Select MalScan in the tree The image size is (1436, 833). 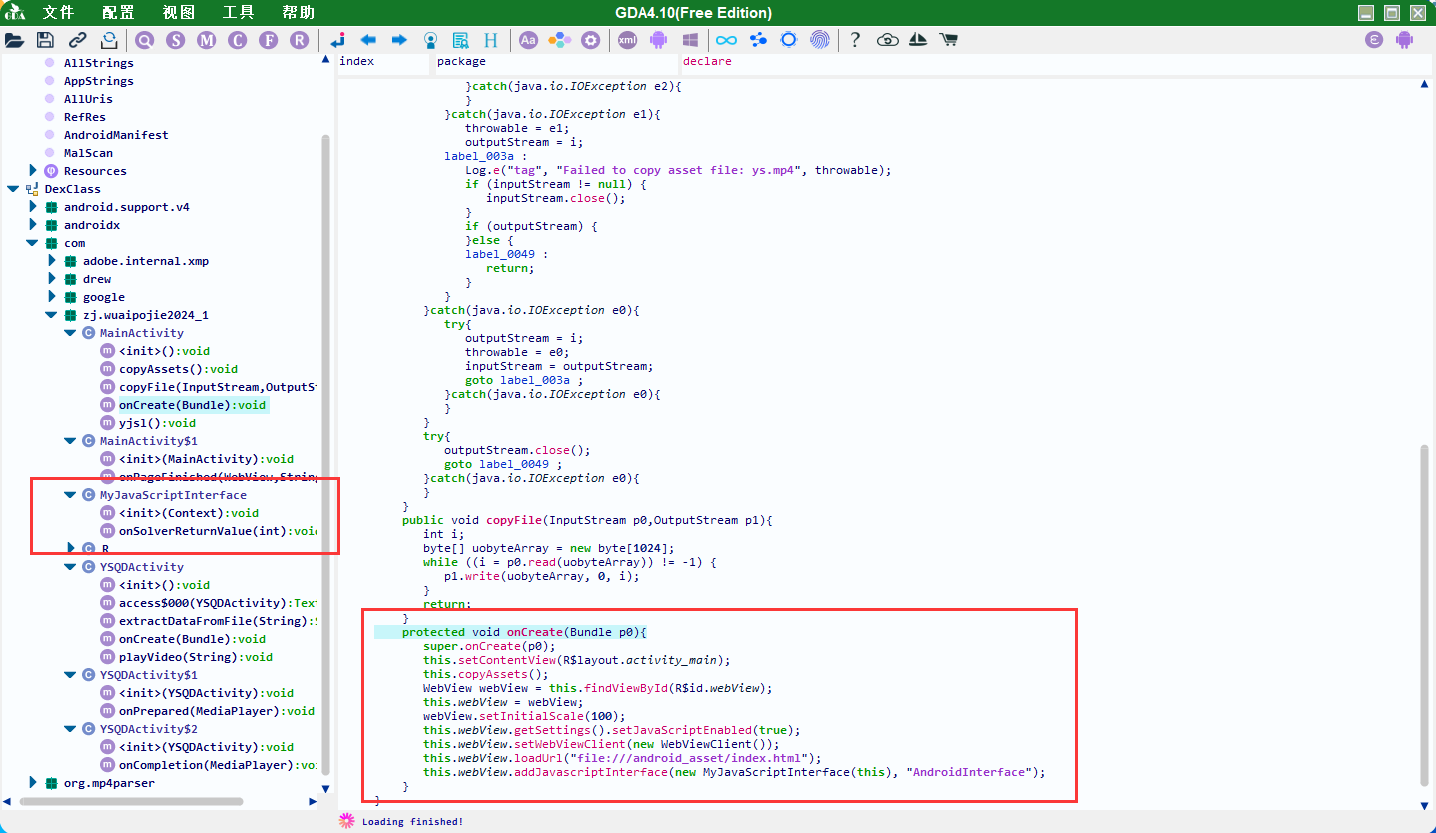coord(88,153)
